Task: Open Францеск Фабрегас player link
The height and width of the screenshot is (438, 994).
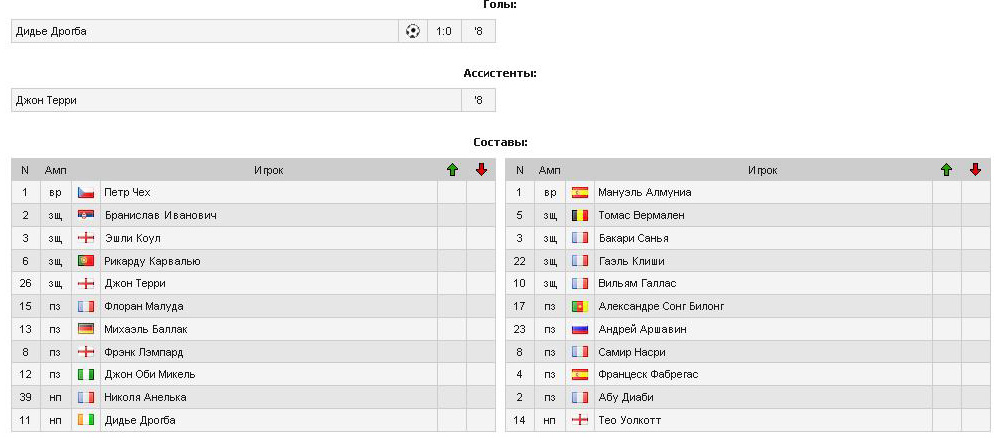Action: [647, 374]
